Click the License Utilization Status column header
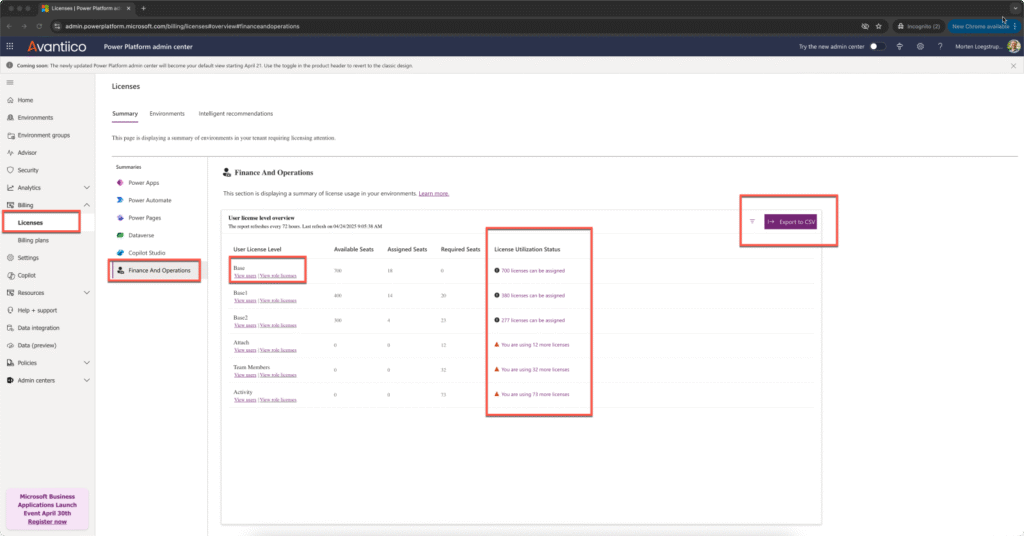 click(x=527, y=249)
